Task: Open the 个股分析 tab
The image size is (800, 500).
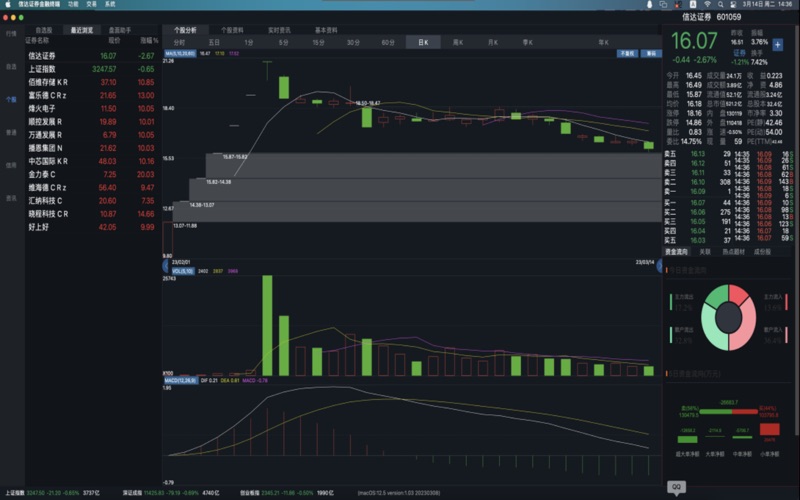Action: (x=185, y=30)
